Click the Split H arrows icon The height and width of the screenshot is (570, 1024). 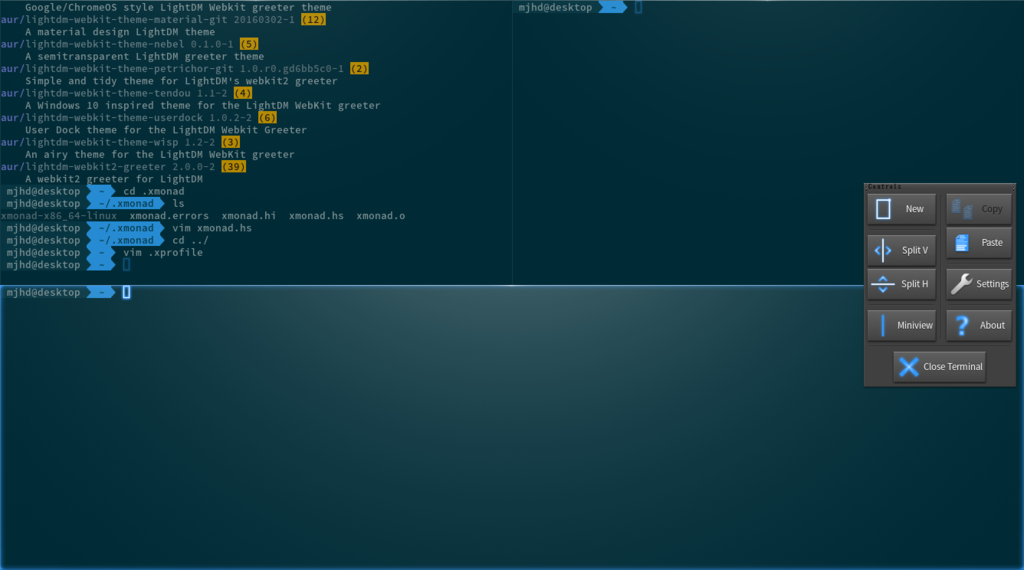pyautogui.click(x=882, y=284)
